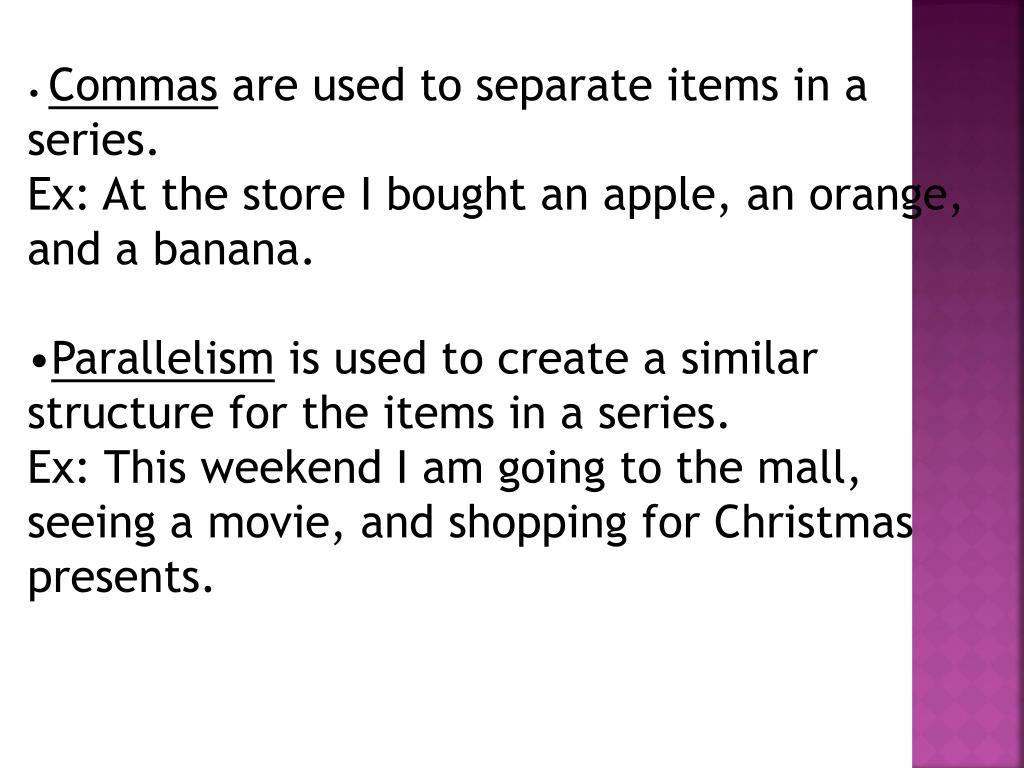This screenshot has height=768, width=1024.
Task: Click the word "similar" in the Parallelism bullet
Action: [749, 358]
